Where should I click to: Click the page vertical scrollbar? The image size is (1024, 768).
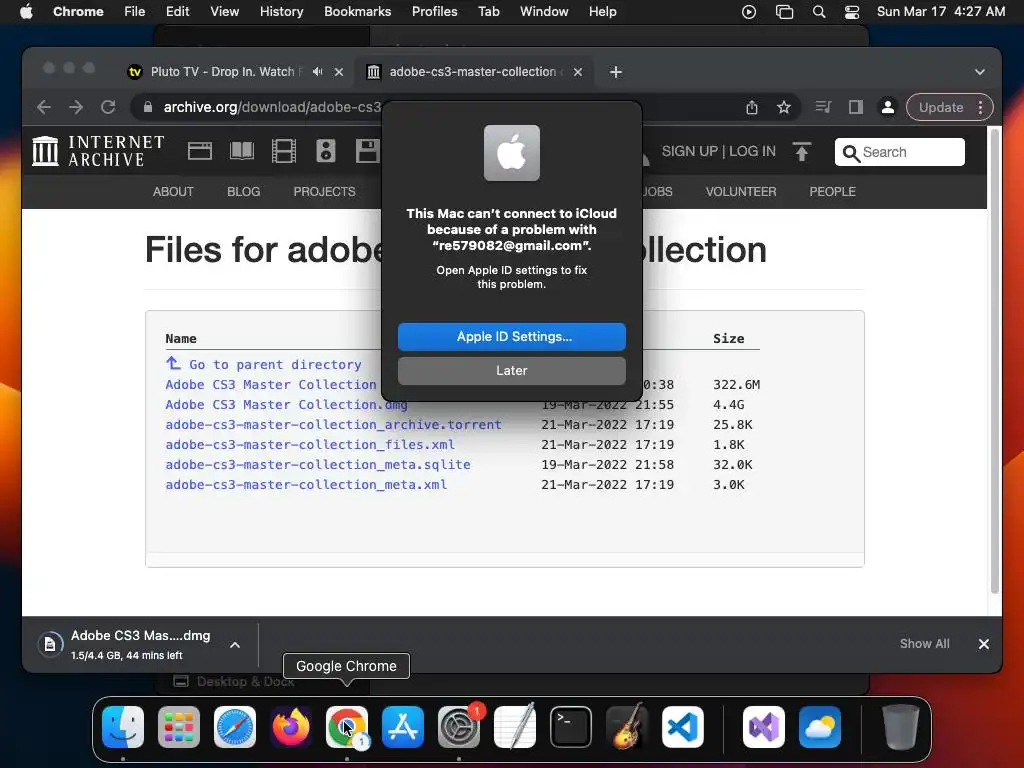point(995,361)
